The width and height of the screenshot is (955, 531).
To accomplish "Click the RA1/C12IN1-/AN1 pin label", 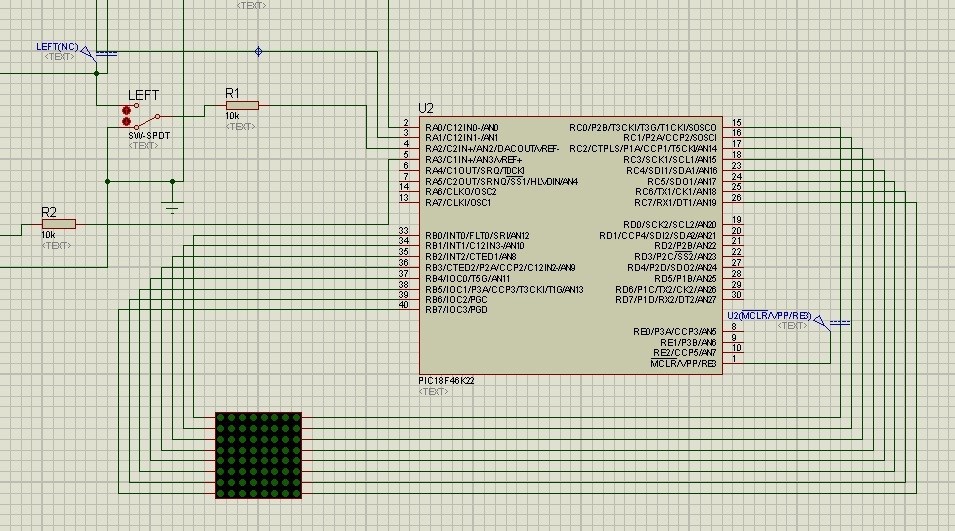I will 462,138.
